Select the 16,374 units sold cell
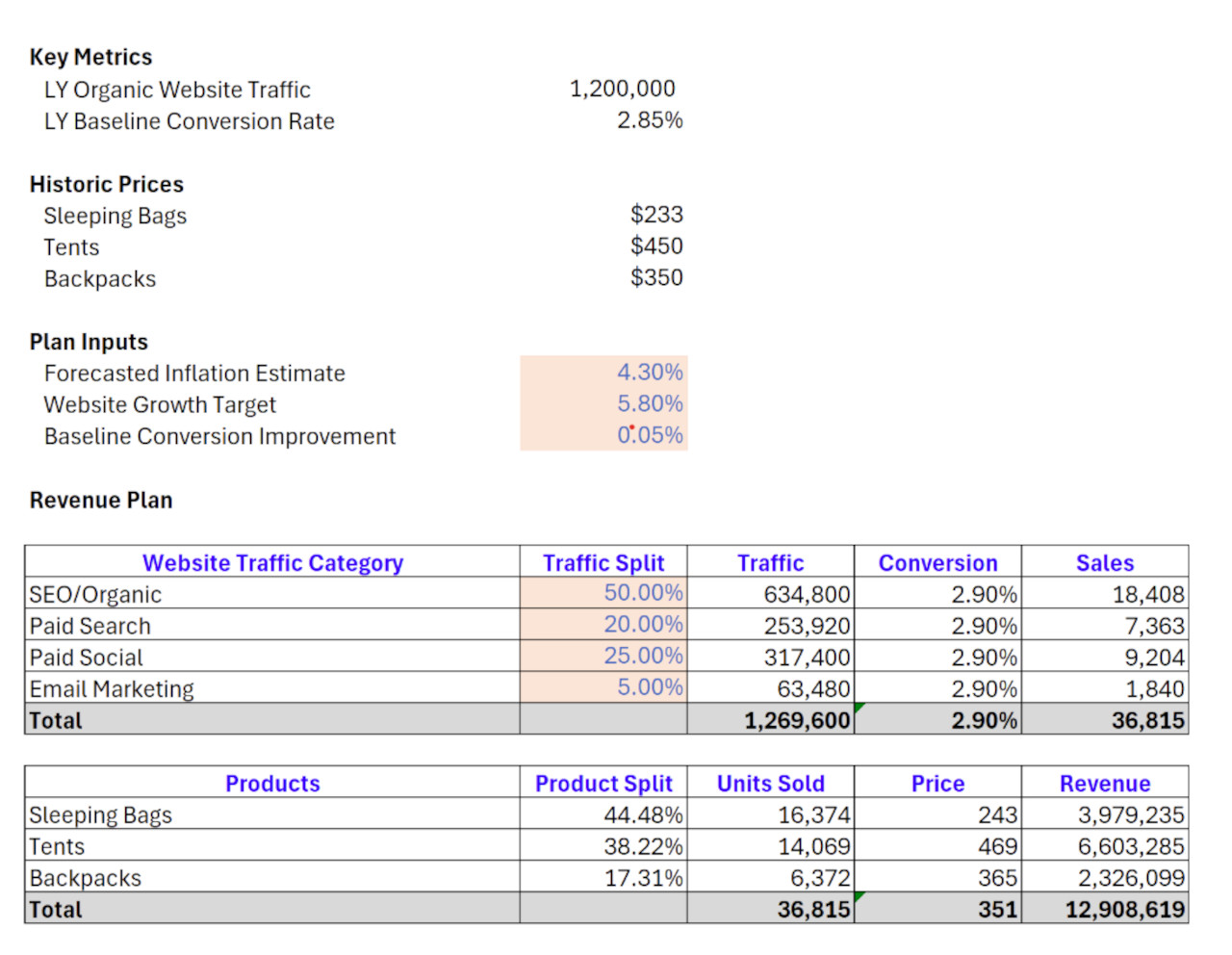The height and width of the screenshot is (955, 1232). pos(771,813)
